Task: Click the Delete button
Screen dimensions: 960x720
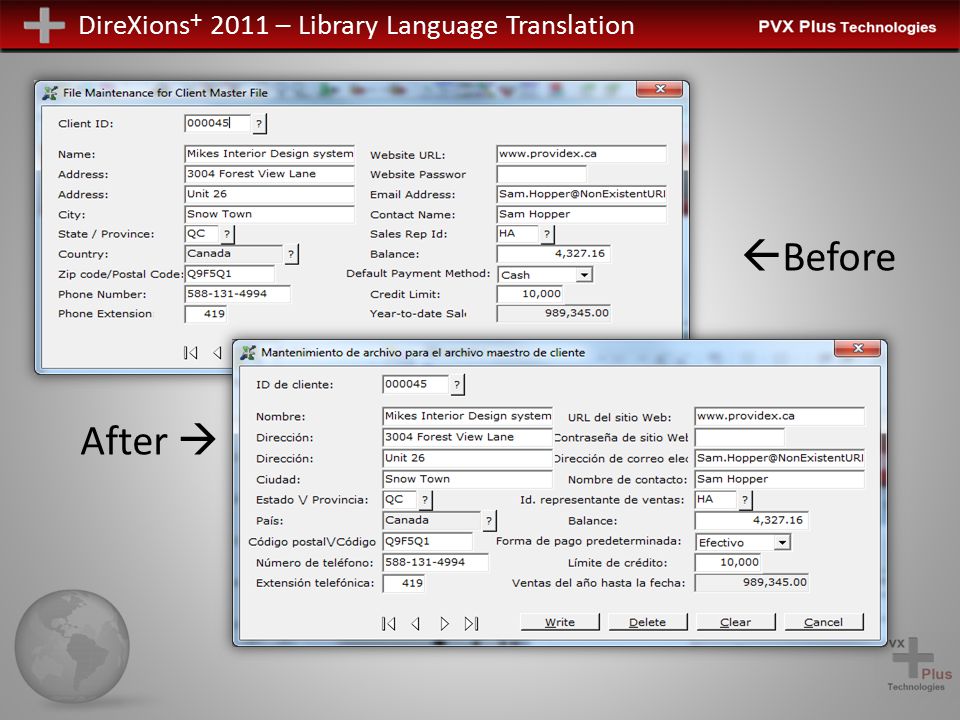Action: pos(647,622)
